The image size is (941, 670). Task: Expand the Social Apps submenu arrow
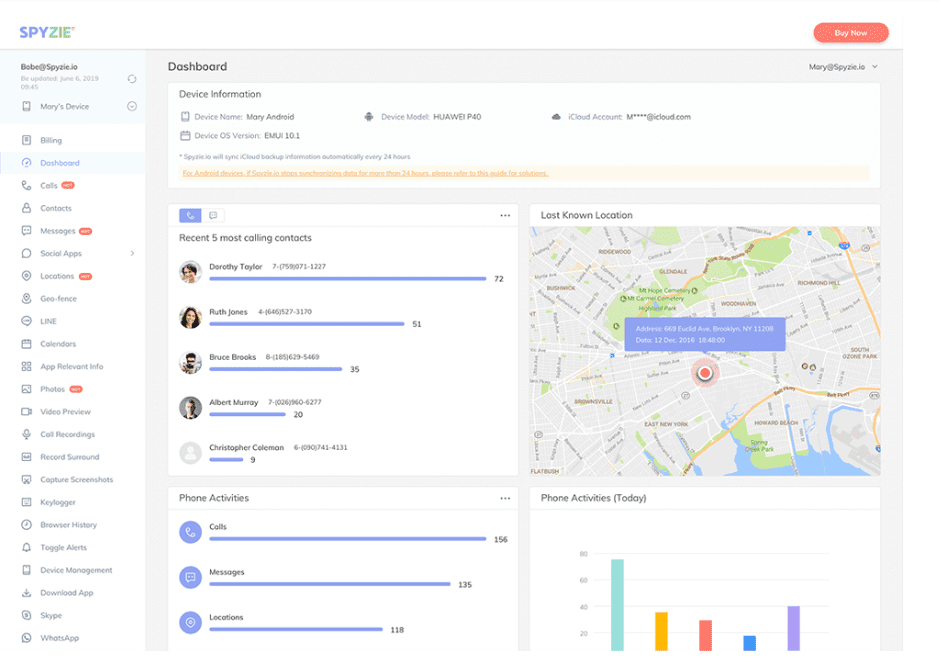(x=132, y=253)
